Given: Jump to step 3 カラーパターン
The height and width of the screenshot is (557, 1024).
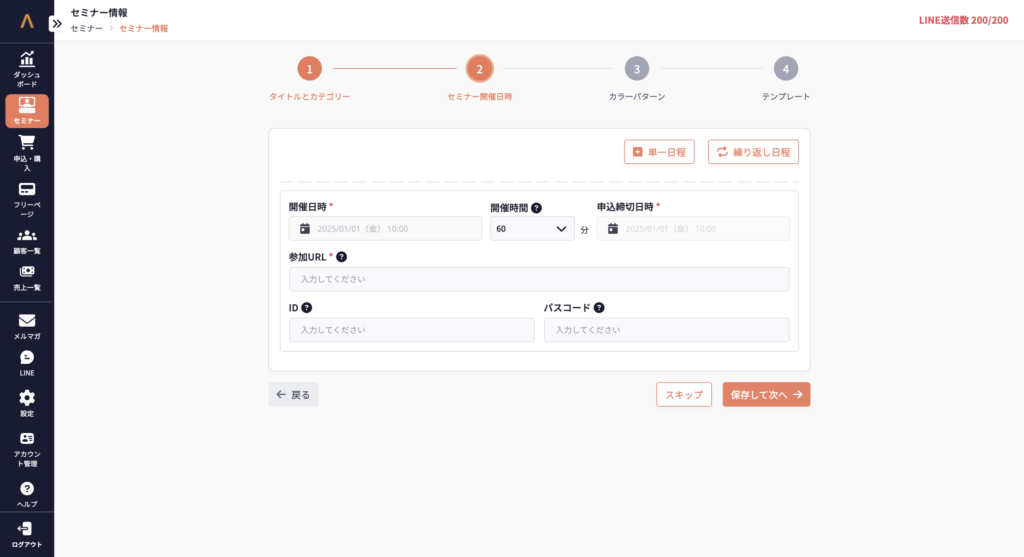Looking at the screenshot, I should (636, 69).
